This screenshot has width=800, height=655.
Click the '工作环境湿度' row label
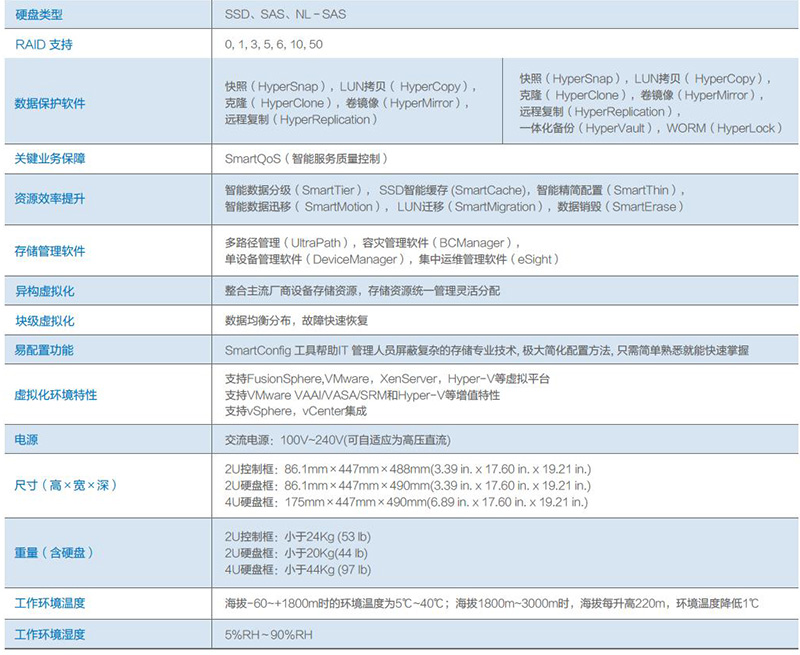(50, 635)
